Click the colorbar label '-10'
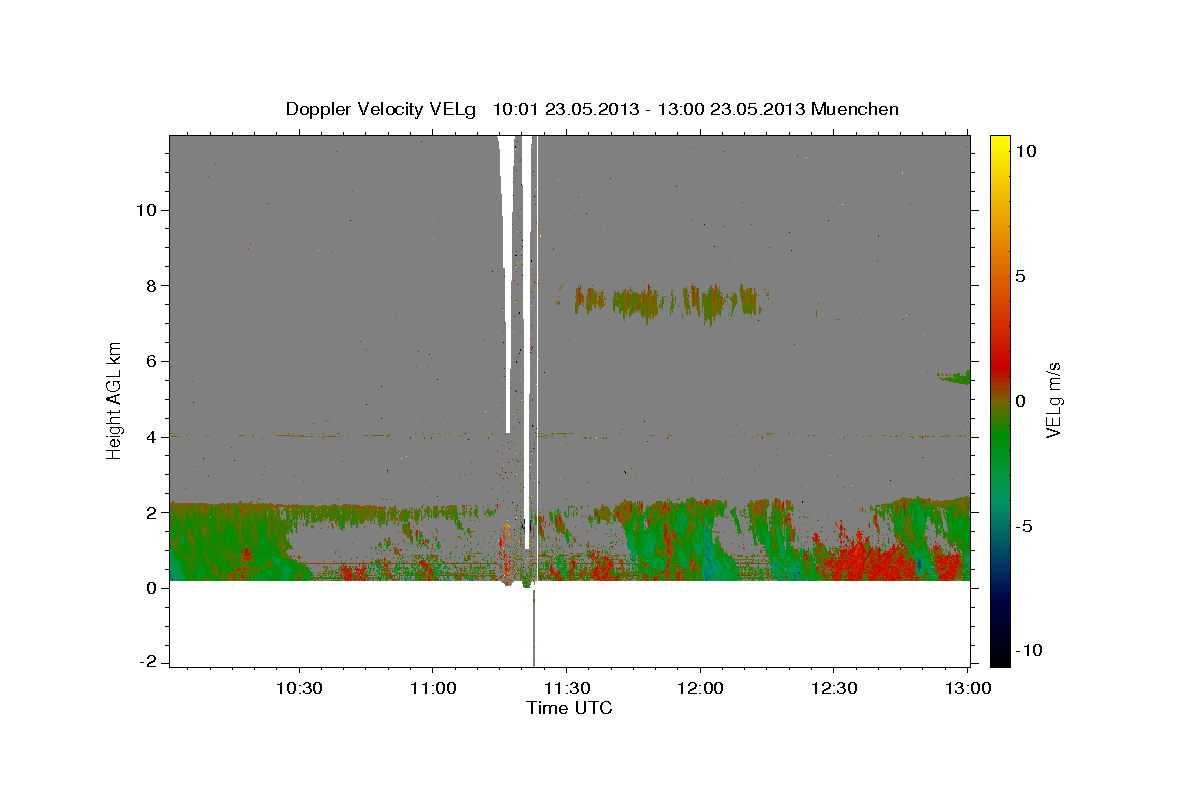 click(1029, 650)
